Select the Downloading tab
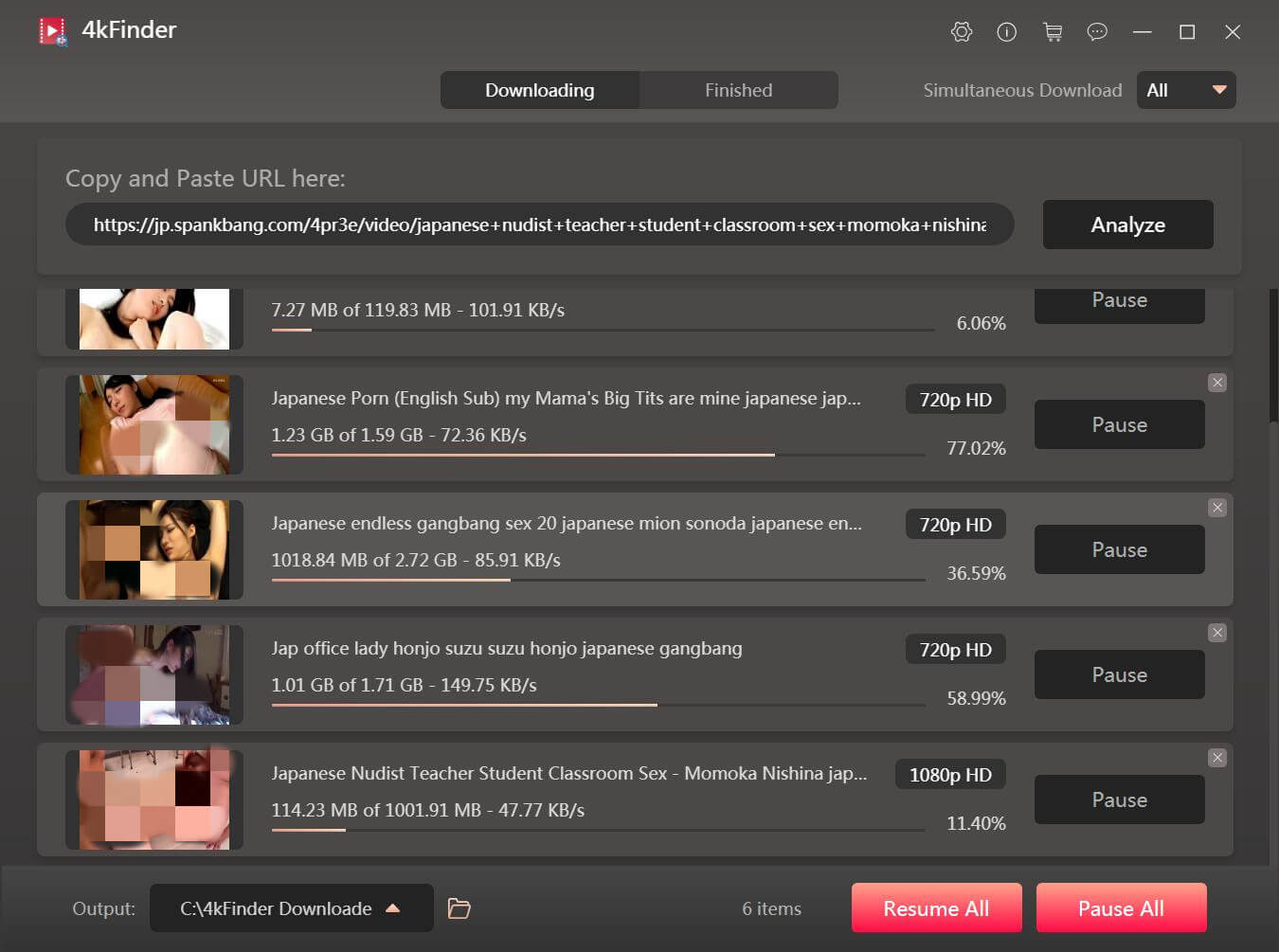 tap(539, 90)
